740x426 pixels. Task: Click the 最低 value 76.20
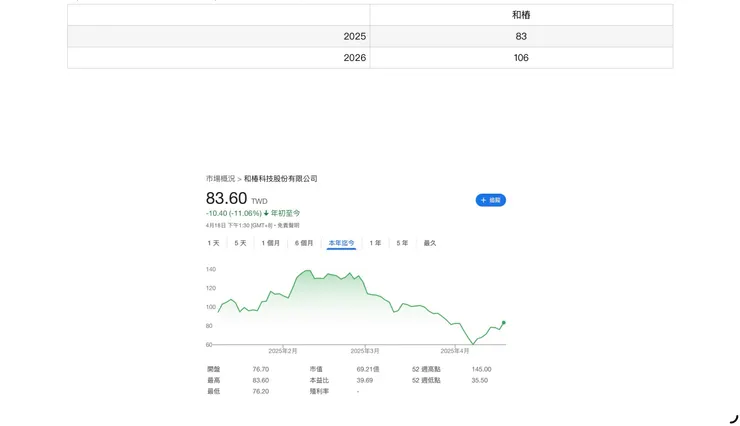point(261,391)
